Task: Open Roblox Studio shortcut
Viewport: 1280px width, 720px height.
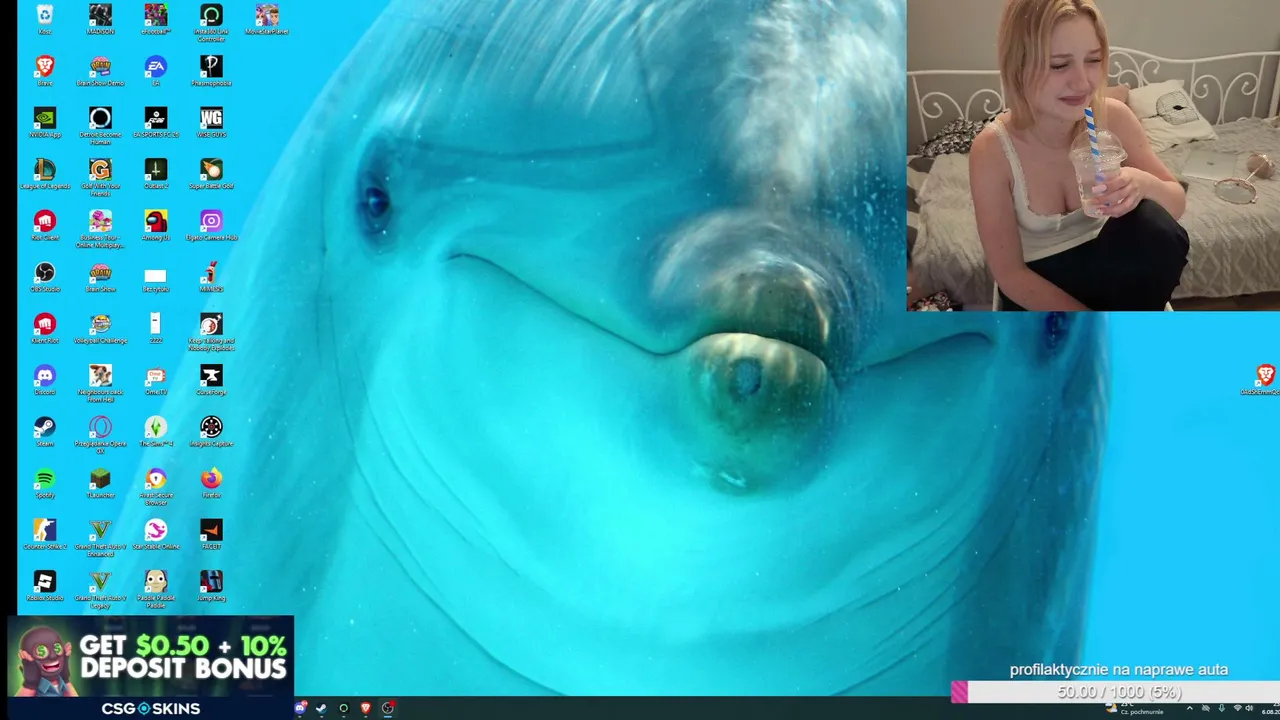Action: coord(44,586)
